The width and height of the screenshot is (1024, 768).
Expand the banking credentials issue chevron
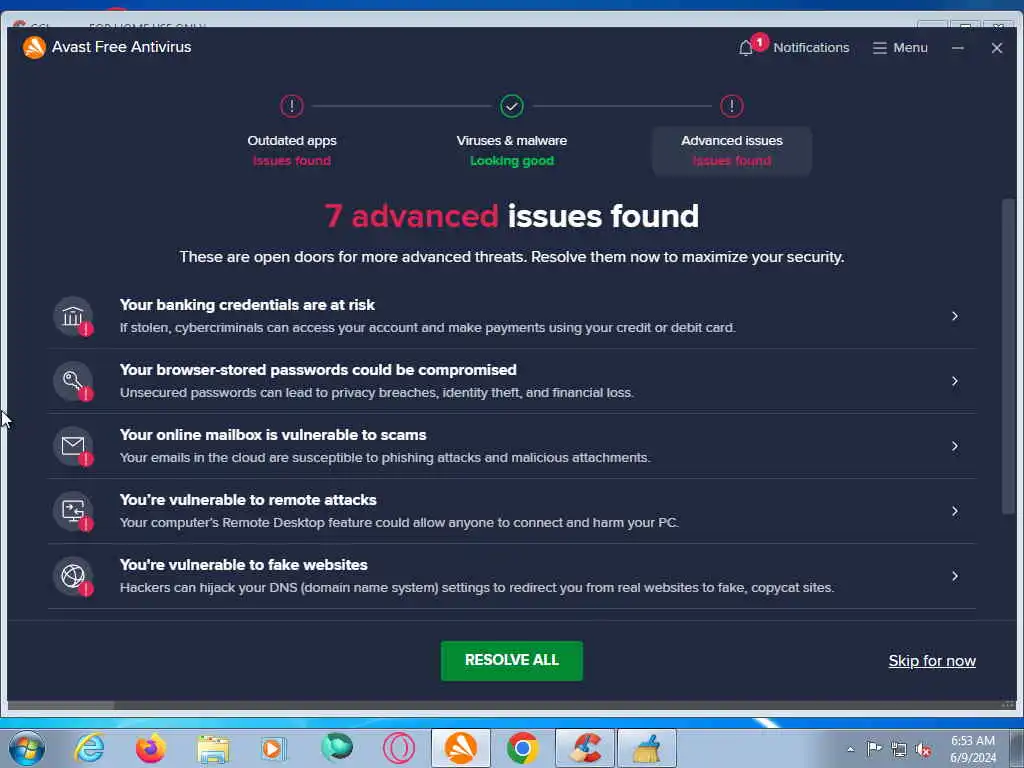[x=955, y=316]
